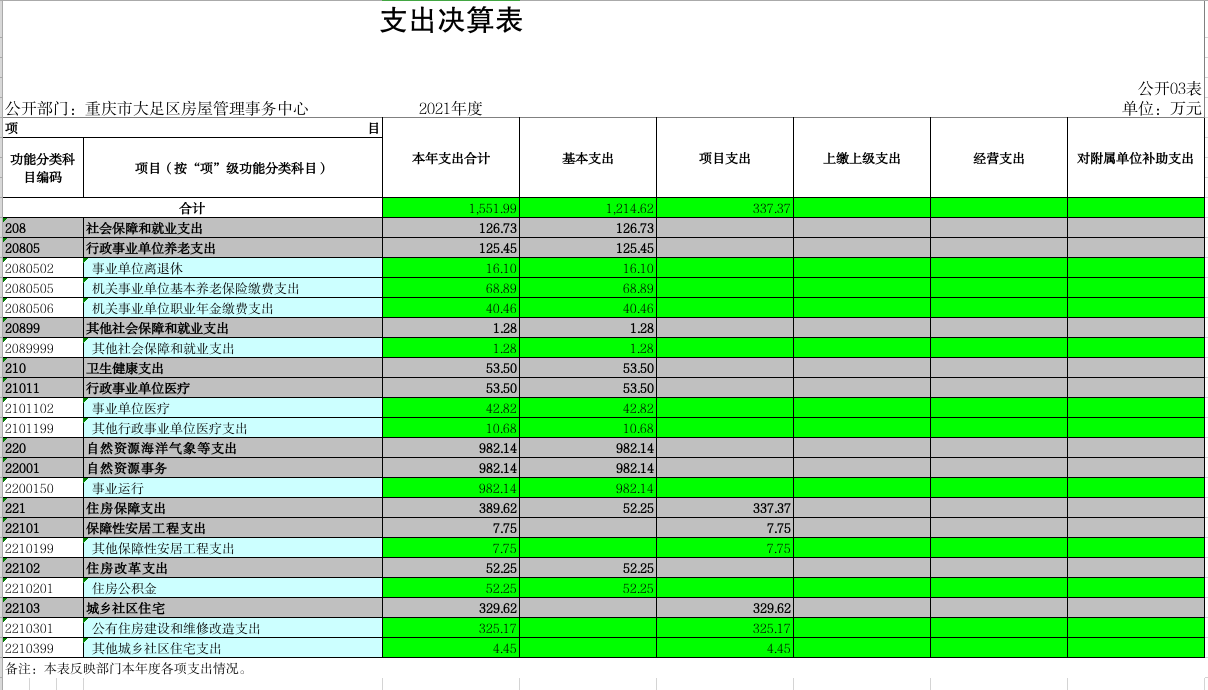This screenshot has height=690, width=1208.
Task: Click the '事业单位离退休' cell
Action: [x=233, y=268]
